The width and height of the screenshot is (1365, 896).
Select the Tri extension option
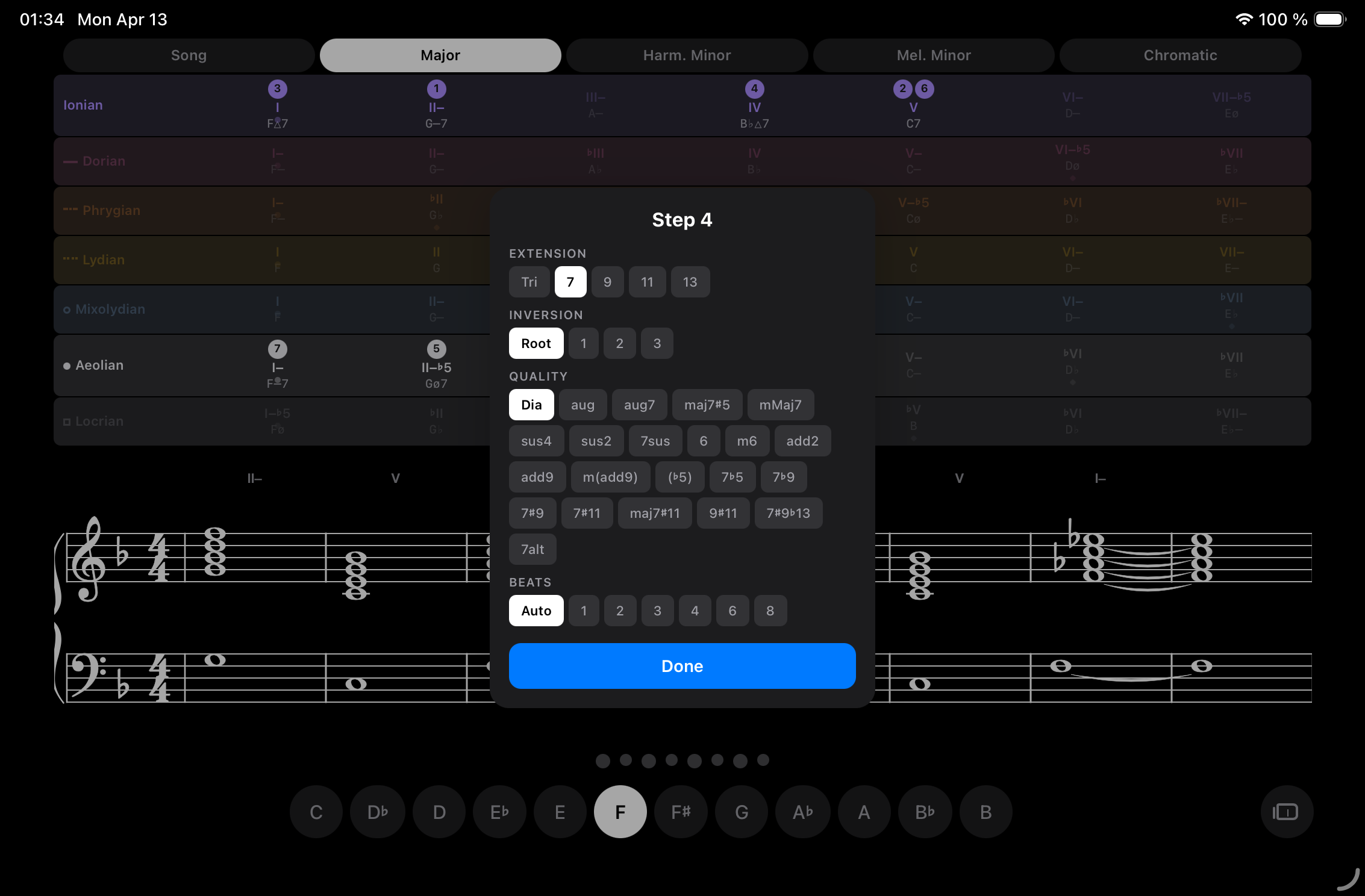click(x=529, y=281)
